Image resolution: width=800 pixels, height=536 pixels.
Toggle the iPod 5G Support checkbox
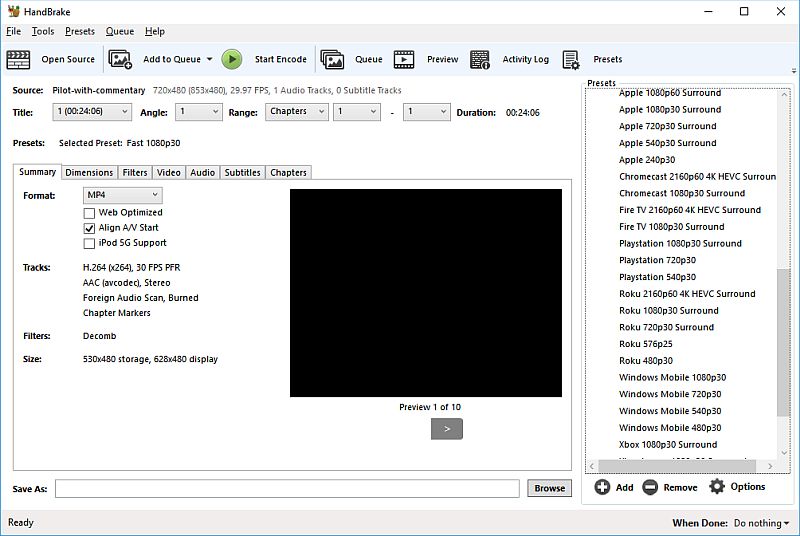(89, 244)
